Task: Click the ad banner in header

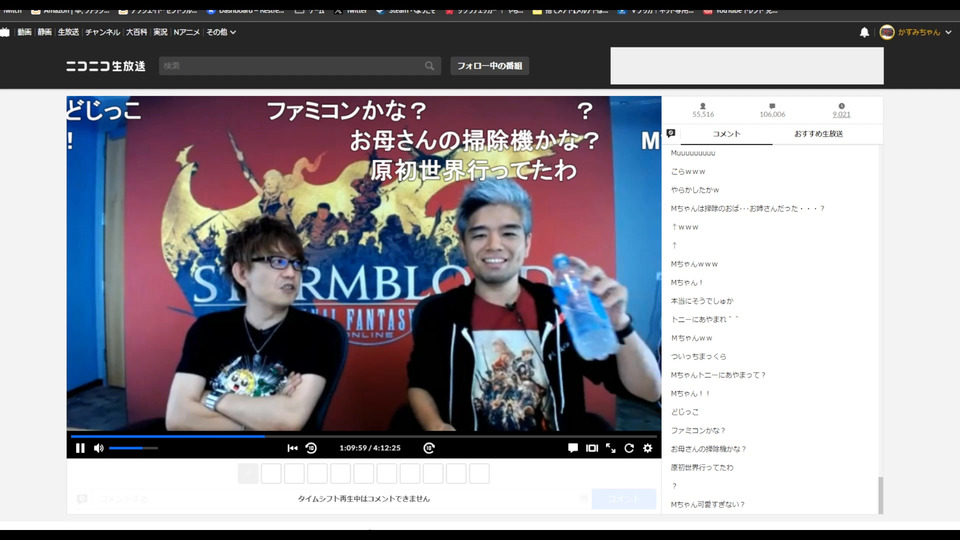Action: coord(747,66)
